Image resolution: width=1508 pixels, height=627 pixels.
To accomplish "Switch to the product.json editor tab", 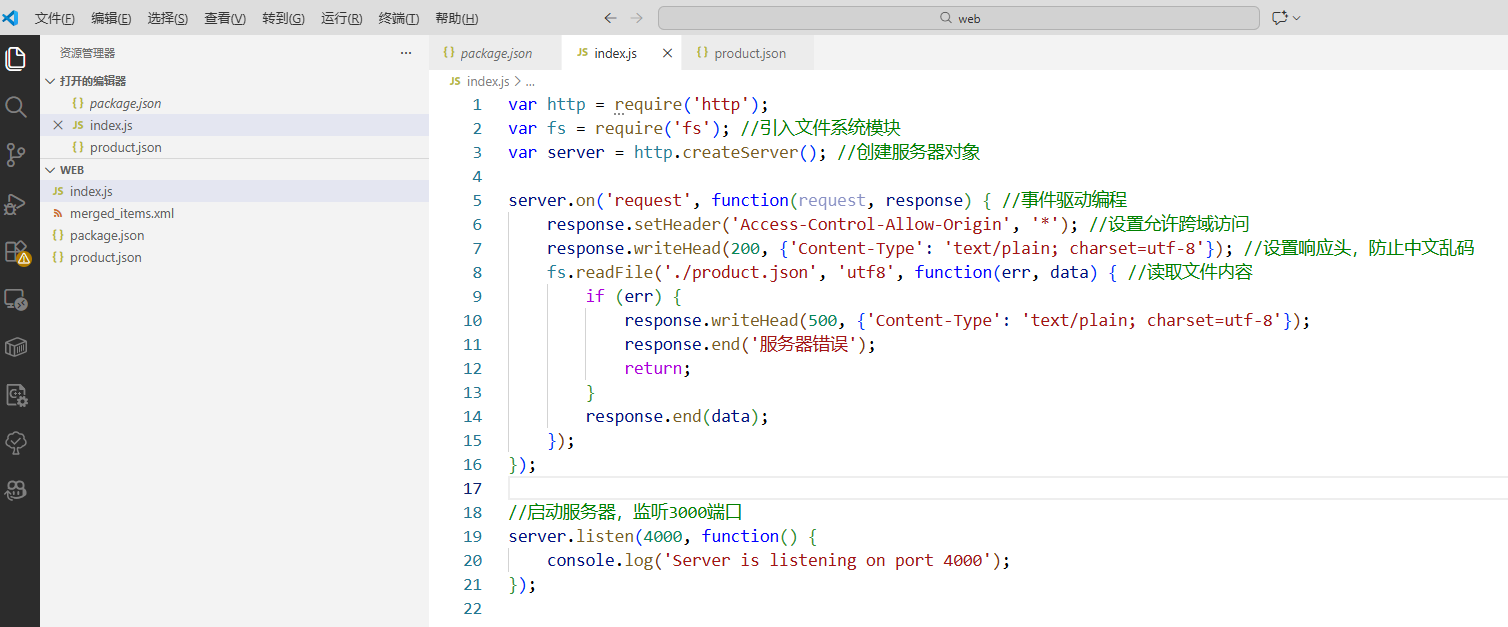I will pos(749,53).
